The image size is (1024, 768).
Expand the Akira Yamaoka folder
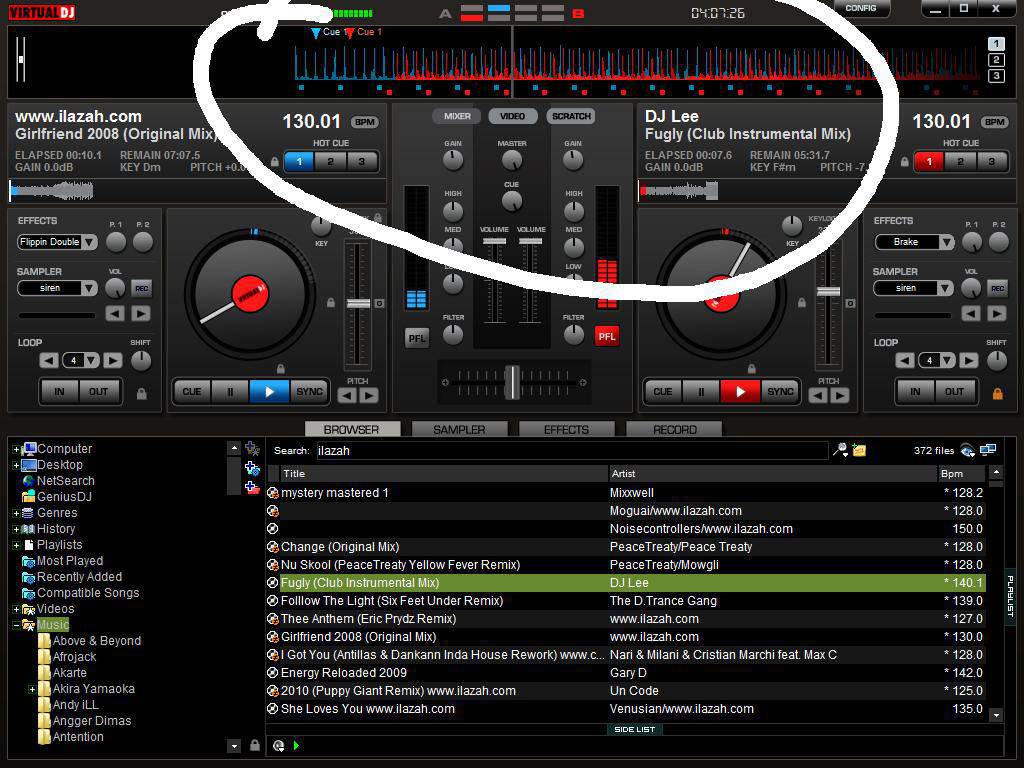pyautogui.click(x=31, y=689)
